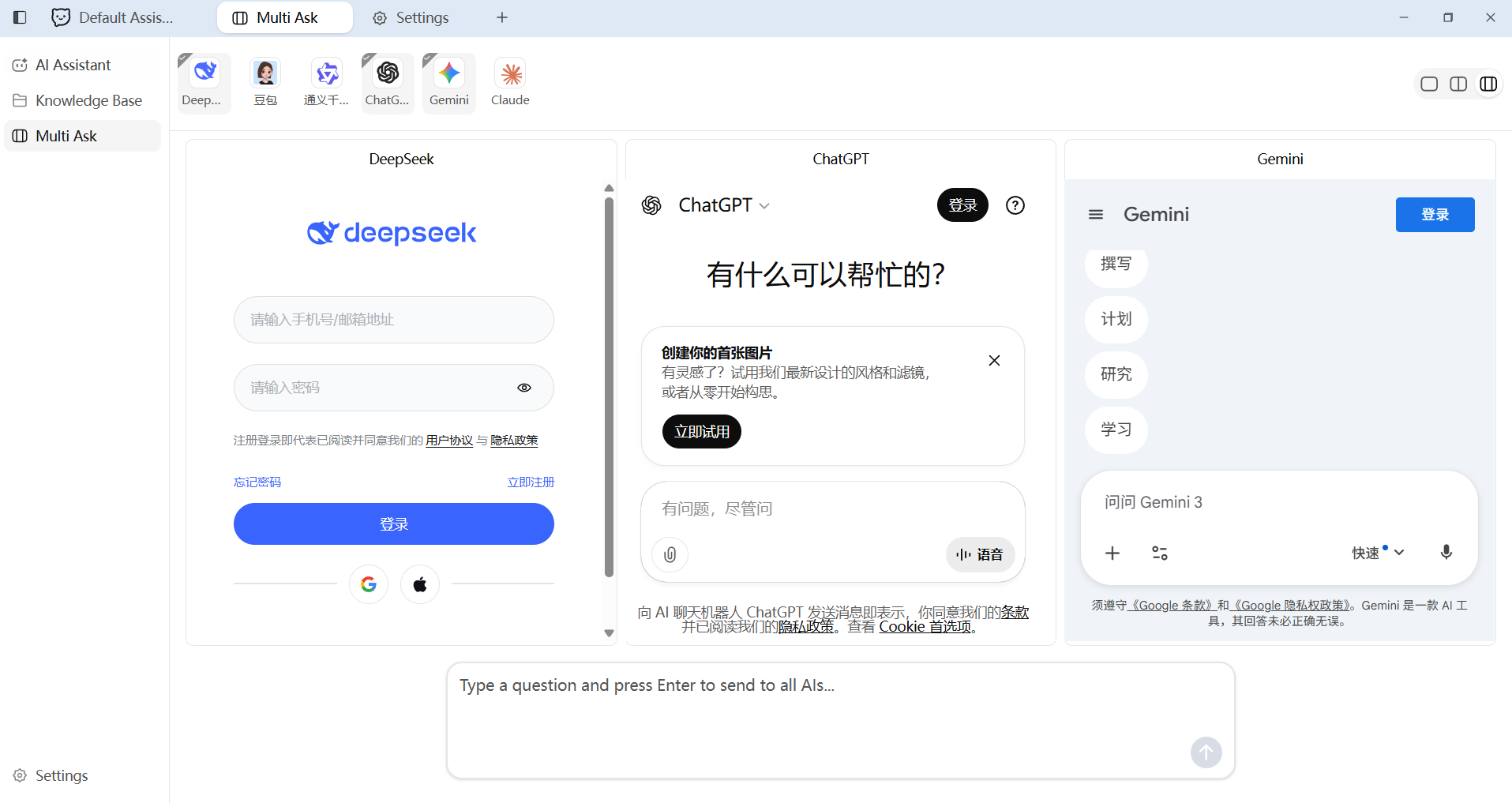Switch to three-column layout
This screenshot has width=1512, height=803.
tap(1488, 84)
